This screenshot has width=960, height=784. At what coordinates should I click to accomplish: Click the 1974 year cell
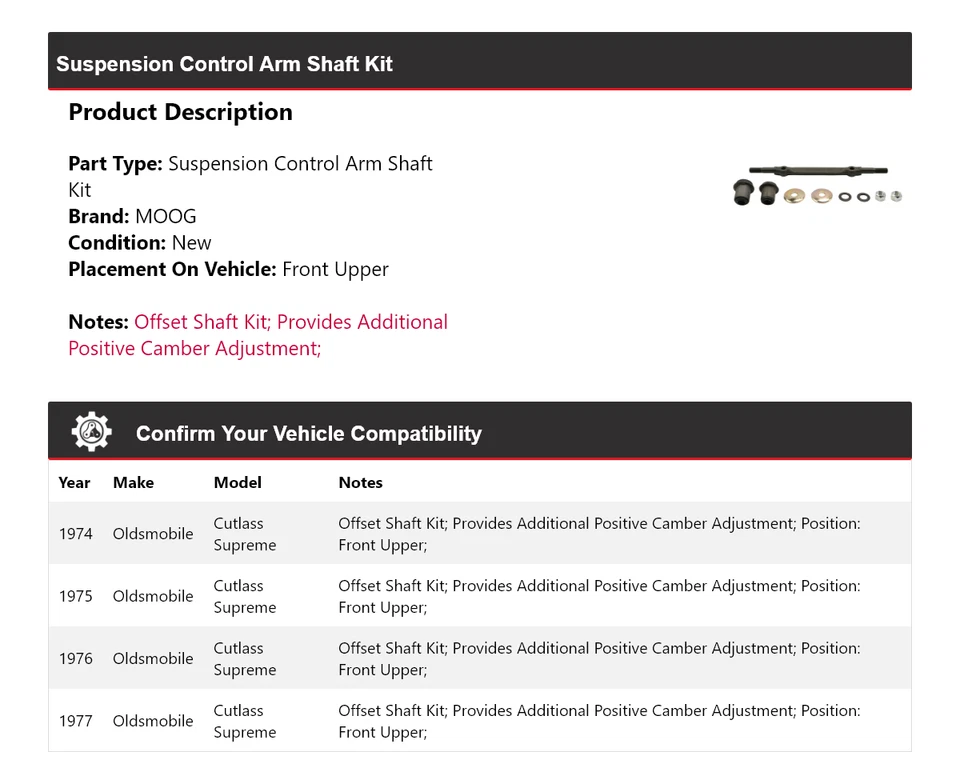75,534
